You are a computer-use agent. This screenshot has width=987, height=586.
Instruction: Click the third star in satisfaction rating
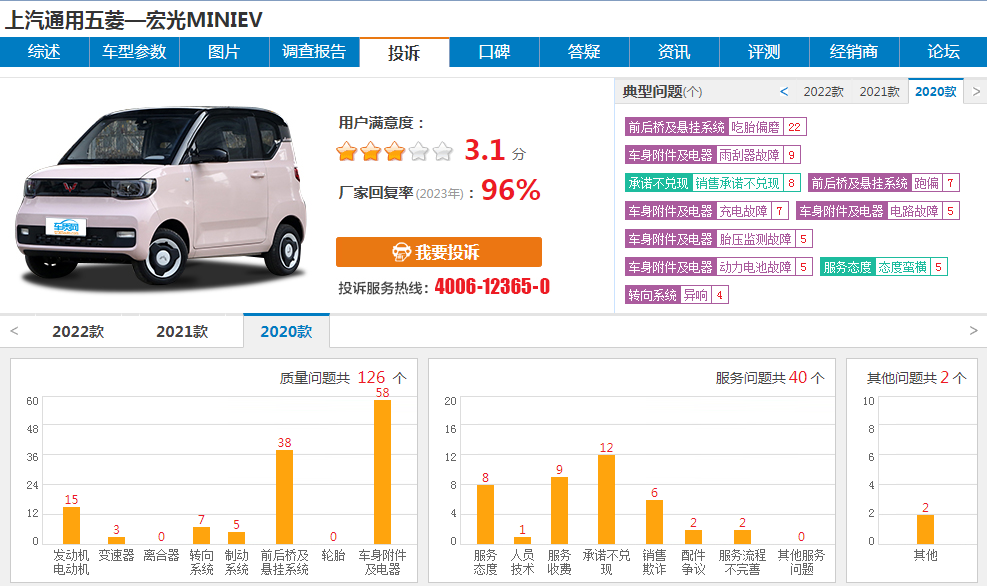tap(394, 152)
